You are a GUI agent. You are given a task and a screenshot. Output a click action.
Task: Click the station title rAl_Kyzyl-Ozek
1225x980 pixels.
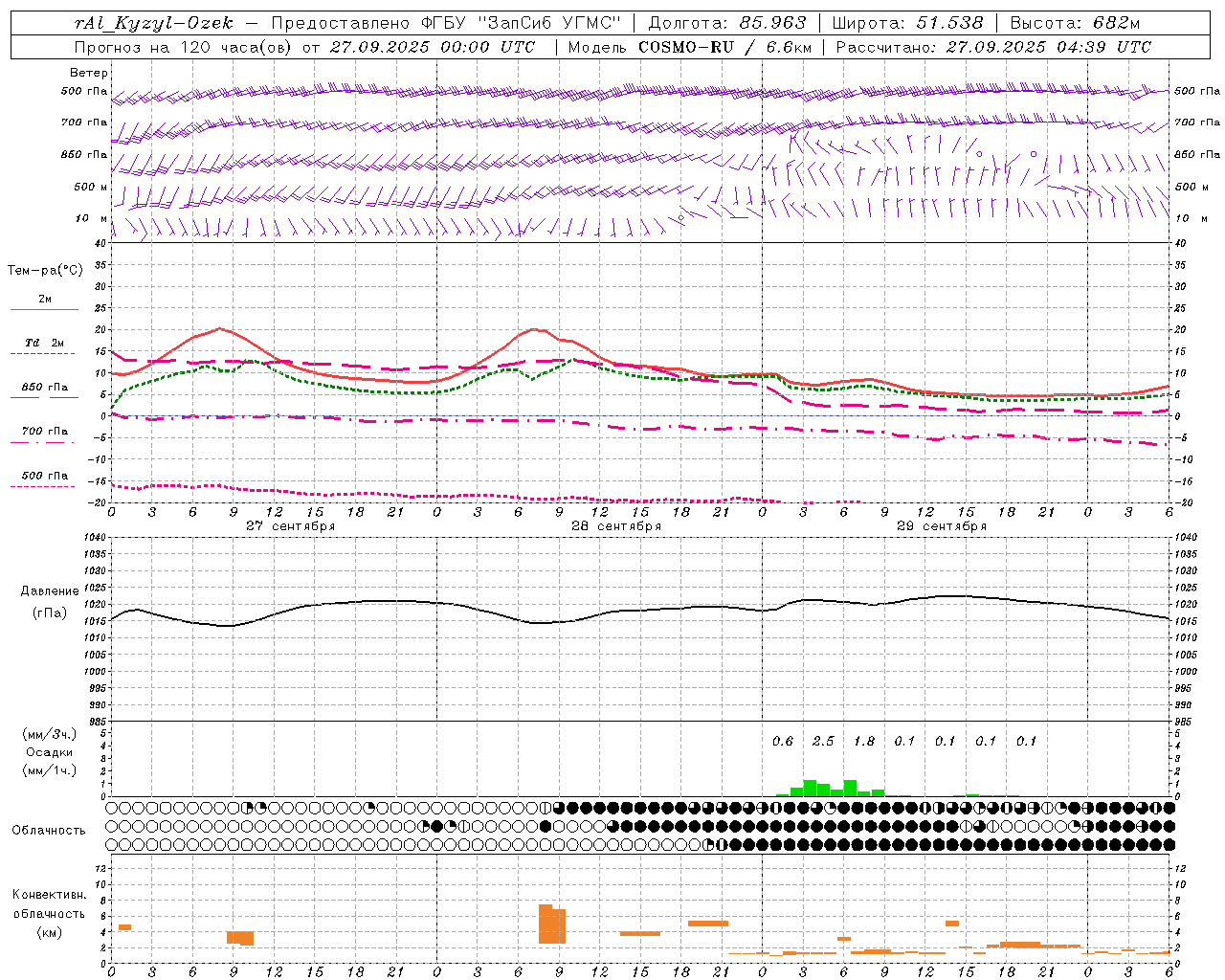154,23
